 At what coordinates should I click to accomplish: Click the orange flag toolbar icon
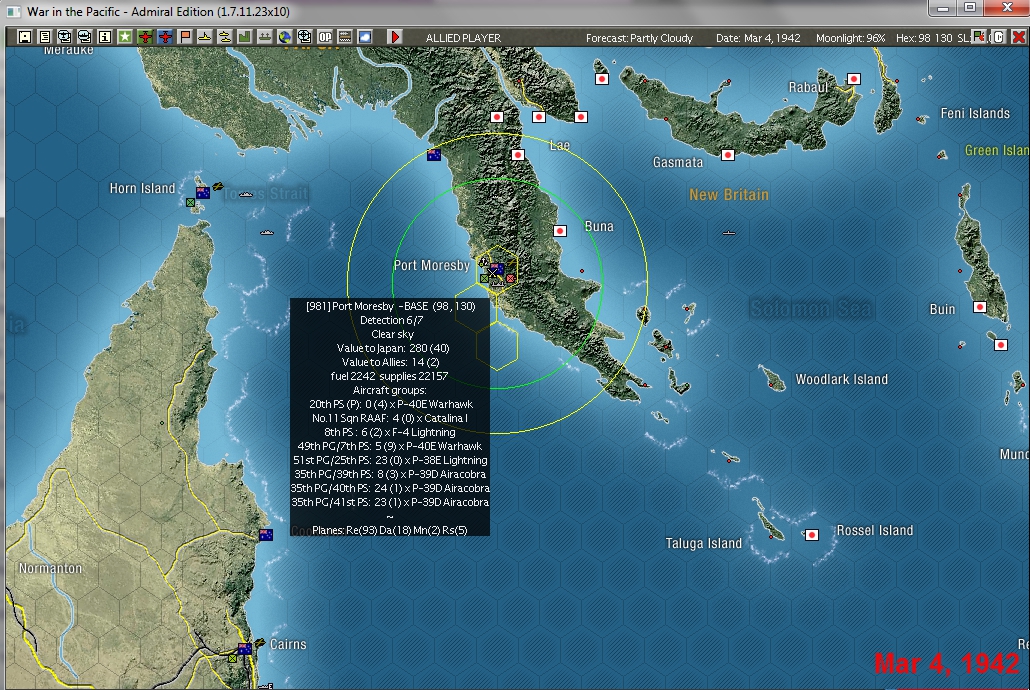185,37
